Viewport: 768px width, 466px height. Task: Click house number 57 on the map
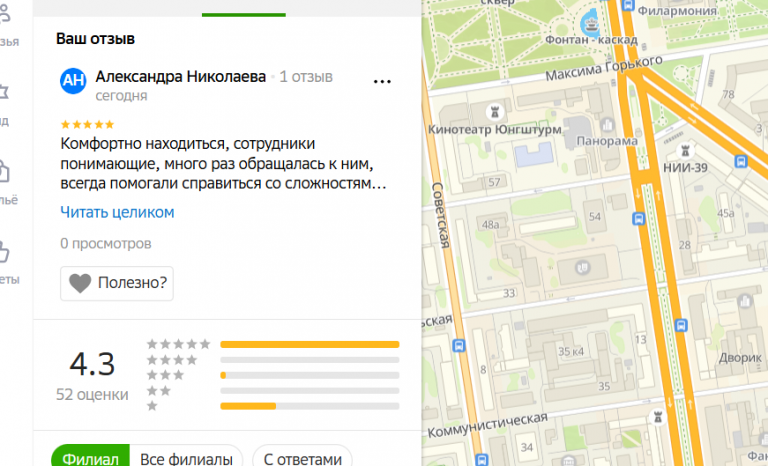pos(494,182)
